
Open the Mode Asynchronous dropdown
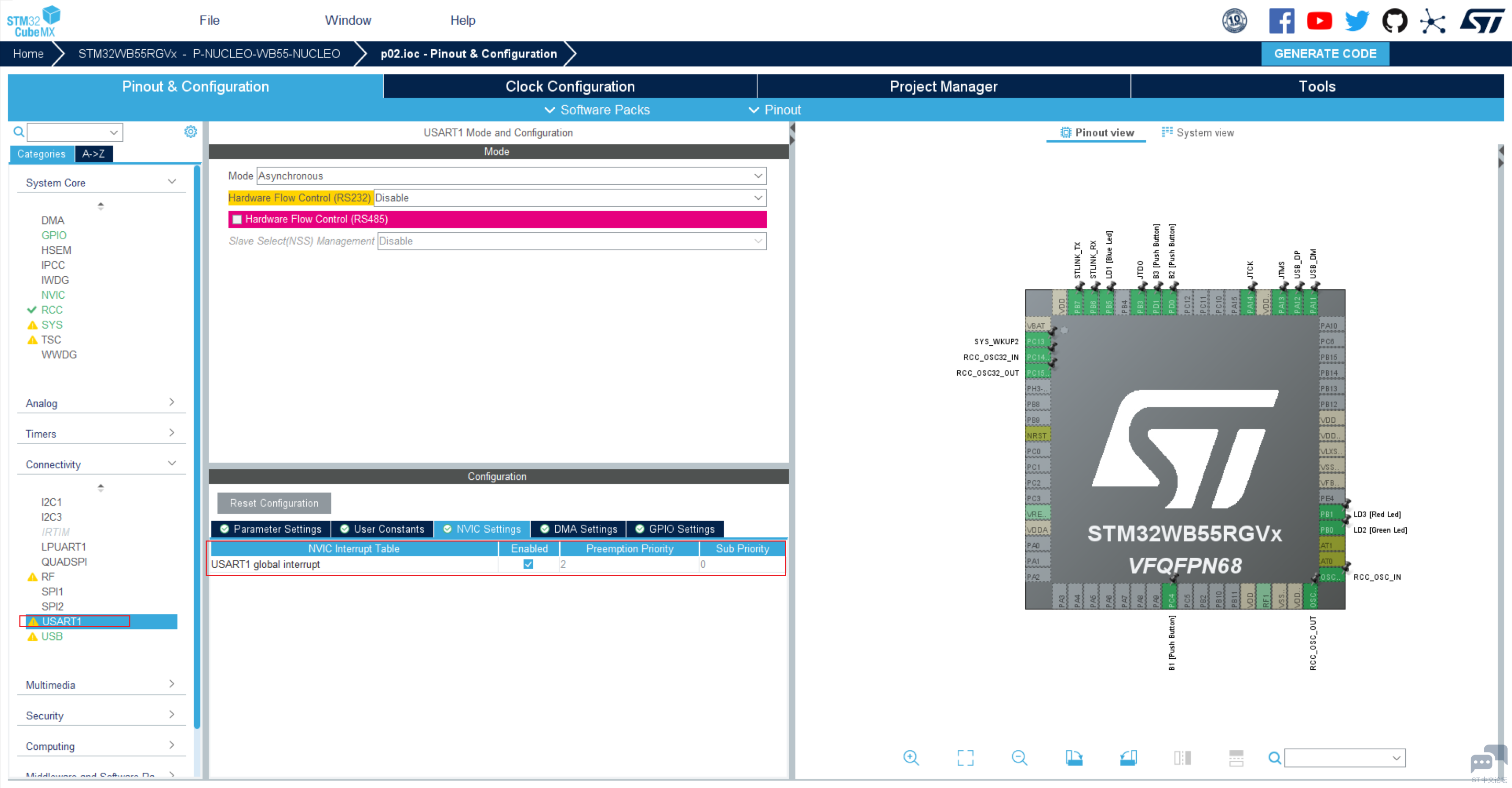click(511, 176)
